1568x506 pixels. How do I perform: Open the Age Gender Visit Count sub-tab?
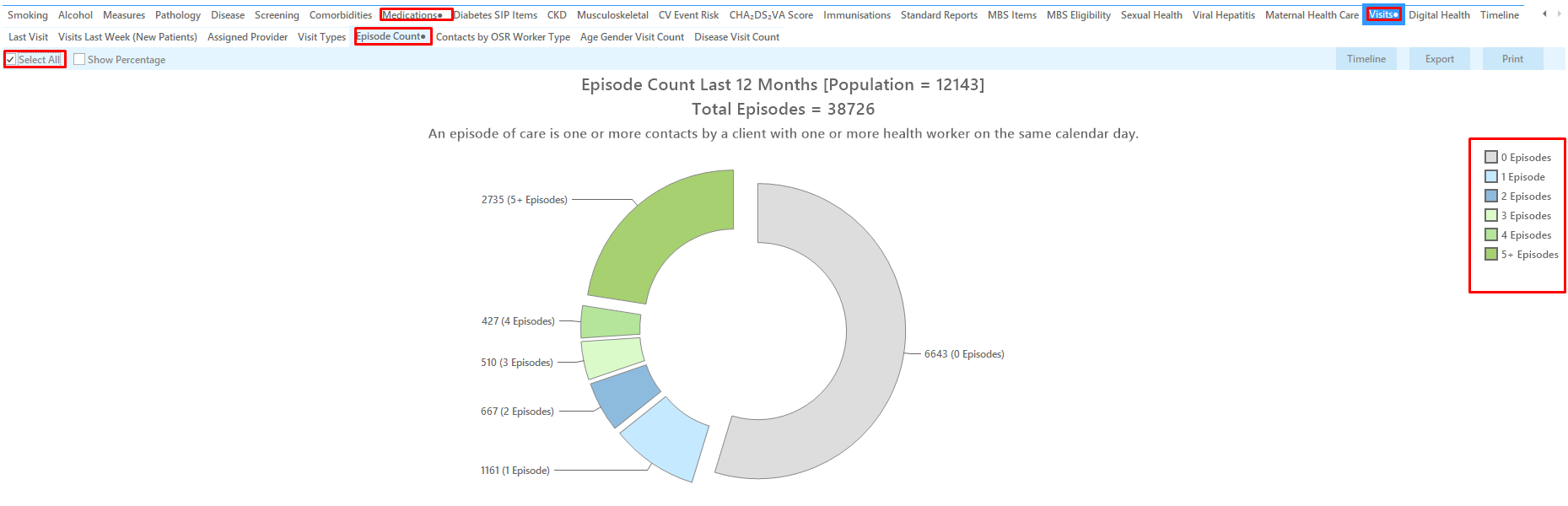(632, 37)
